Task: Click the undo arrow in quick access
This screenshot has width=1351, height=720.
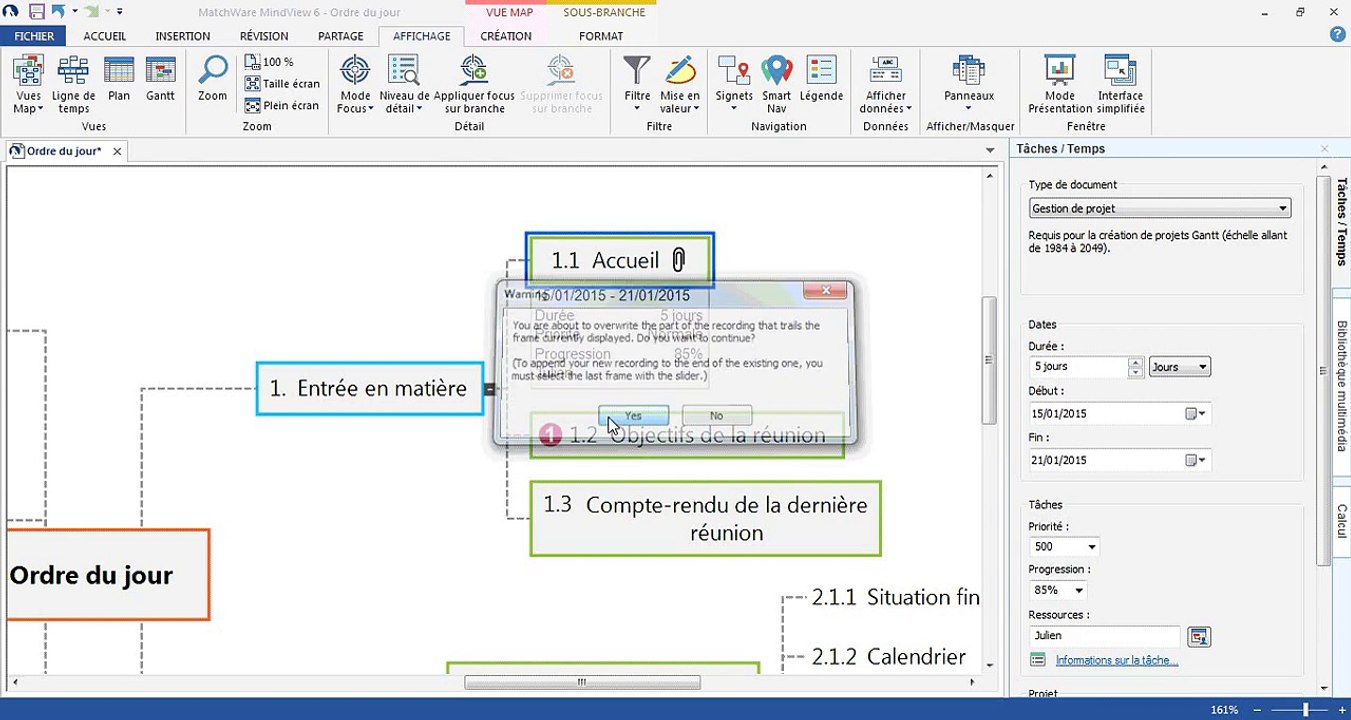Action: (x=58, y=11)
